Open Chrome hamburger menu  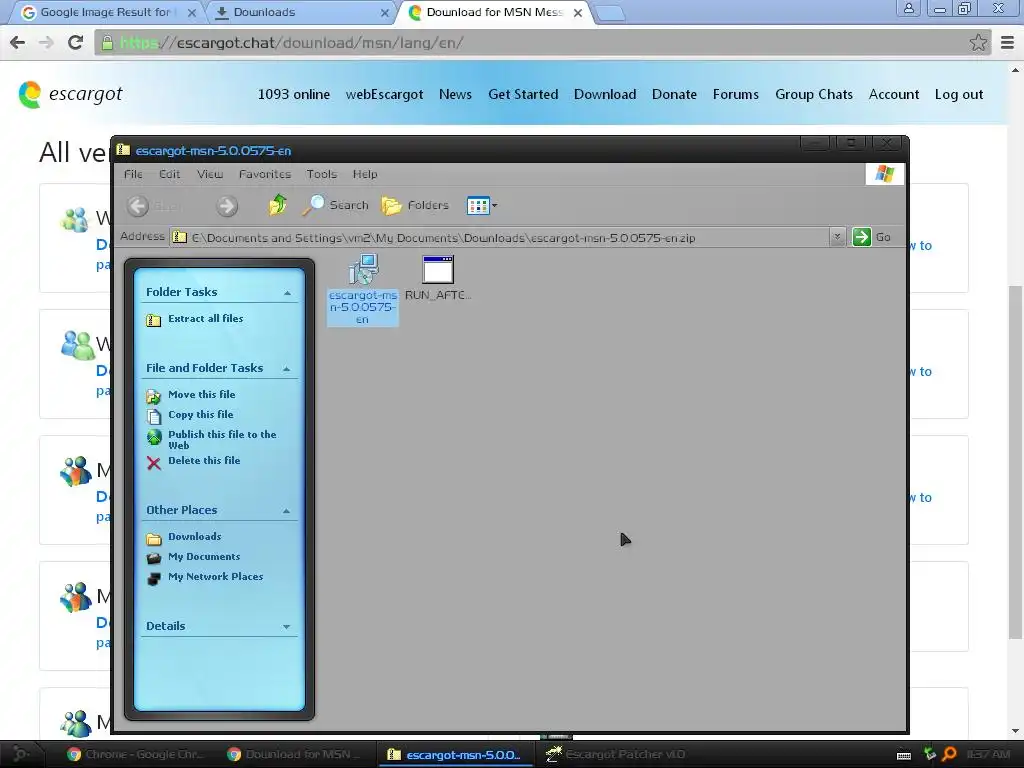tap(1007, 42)
